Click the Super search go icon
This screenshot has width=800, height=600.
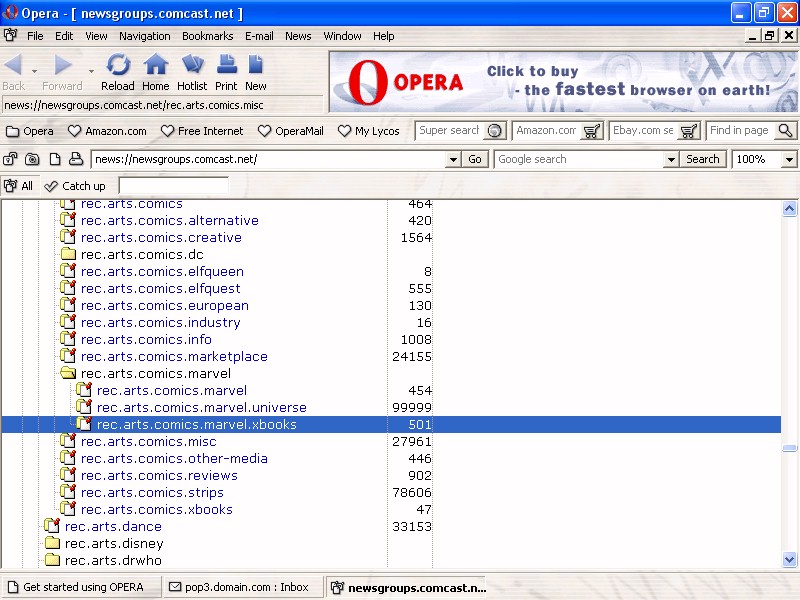tap(494, 131)
